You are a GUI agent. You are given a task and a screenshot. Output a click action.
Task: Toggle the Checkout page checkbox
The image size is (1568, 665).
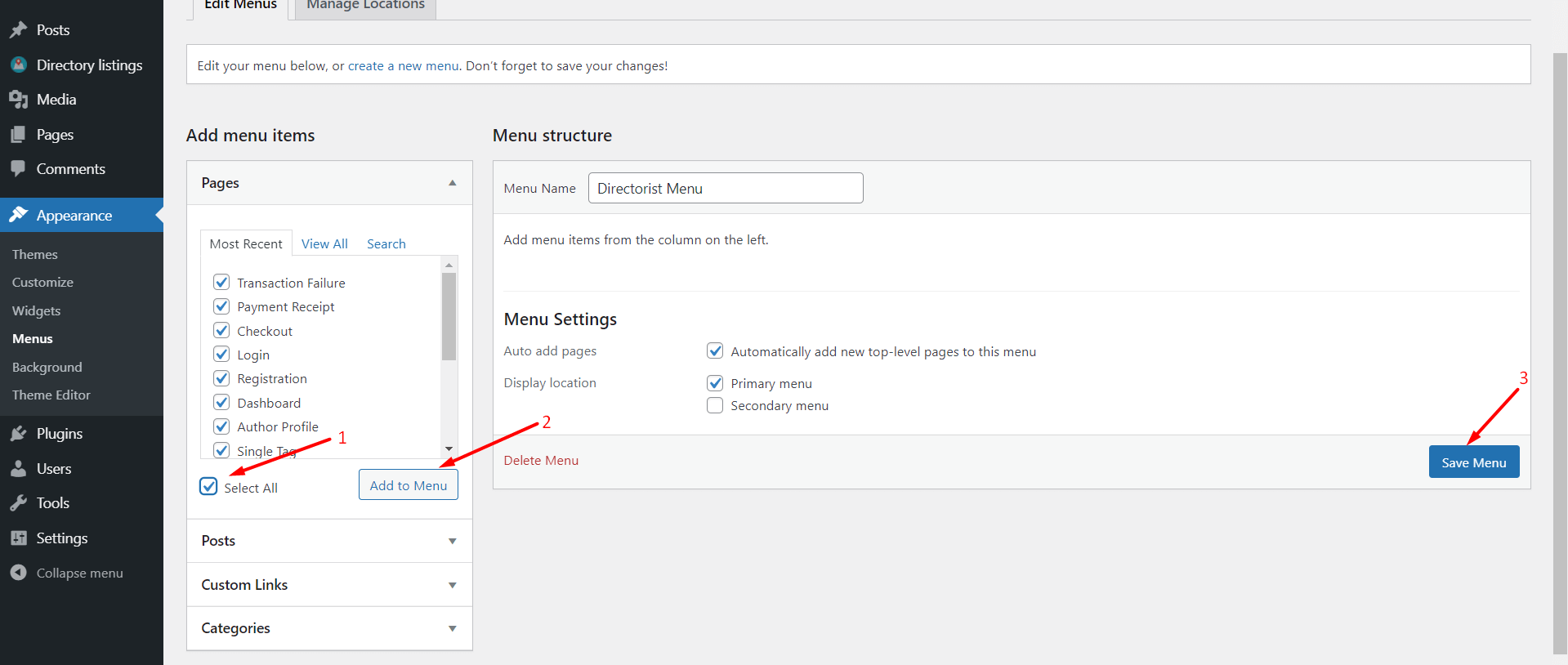221,330
